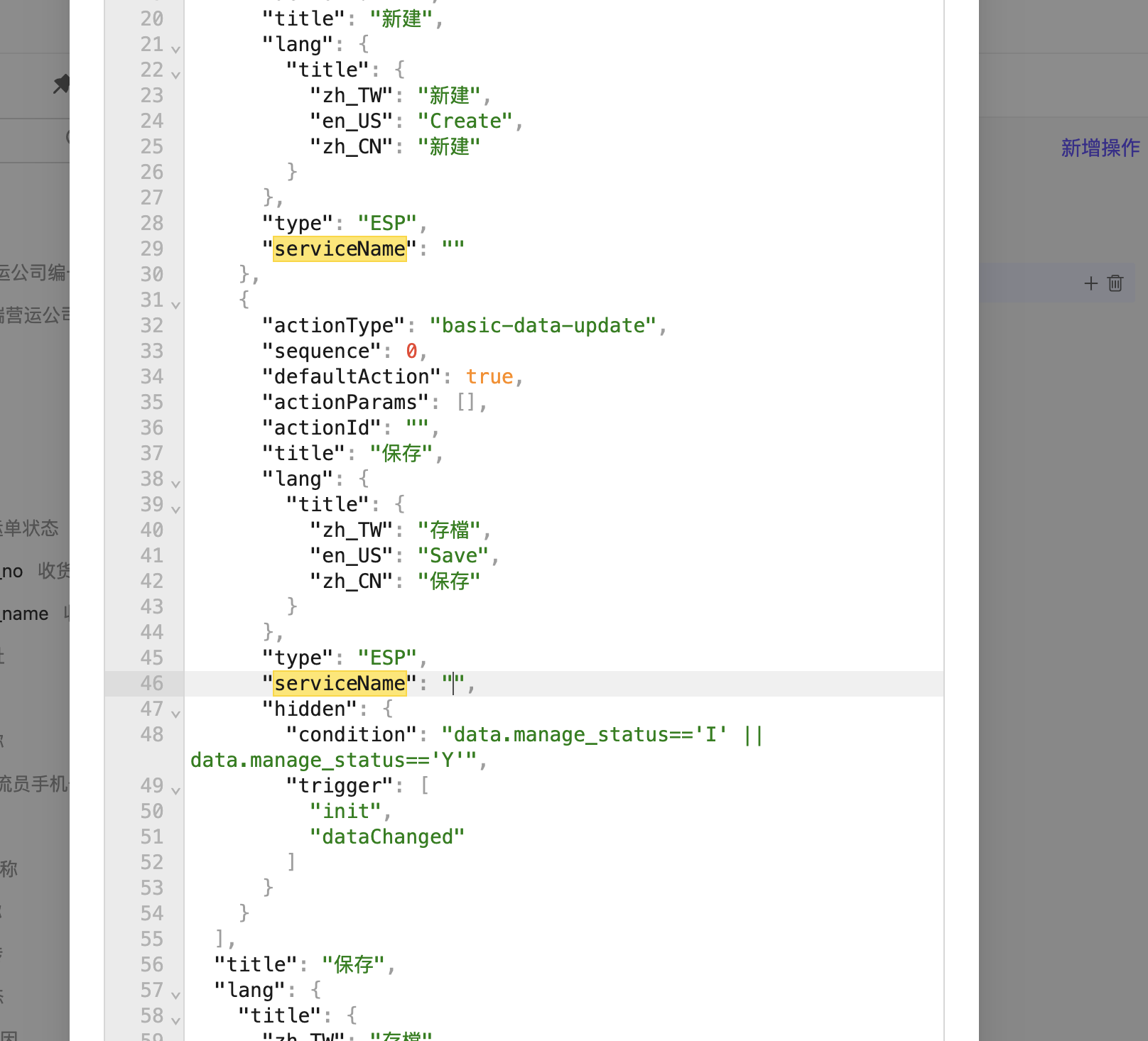
Task: Click the plus icon beside the trash
Action: click(x=1090, y=283)
